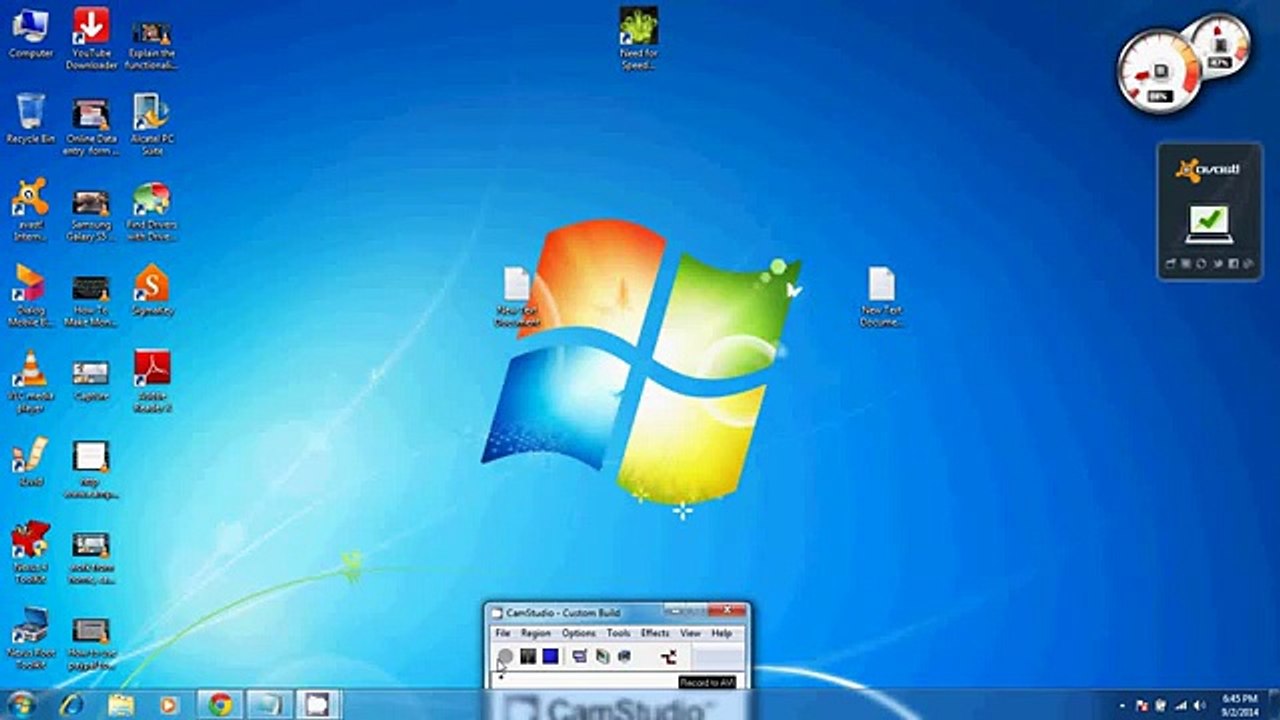
Task: Open the Windows Start menu
Action: click(x=20, y=704)
